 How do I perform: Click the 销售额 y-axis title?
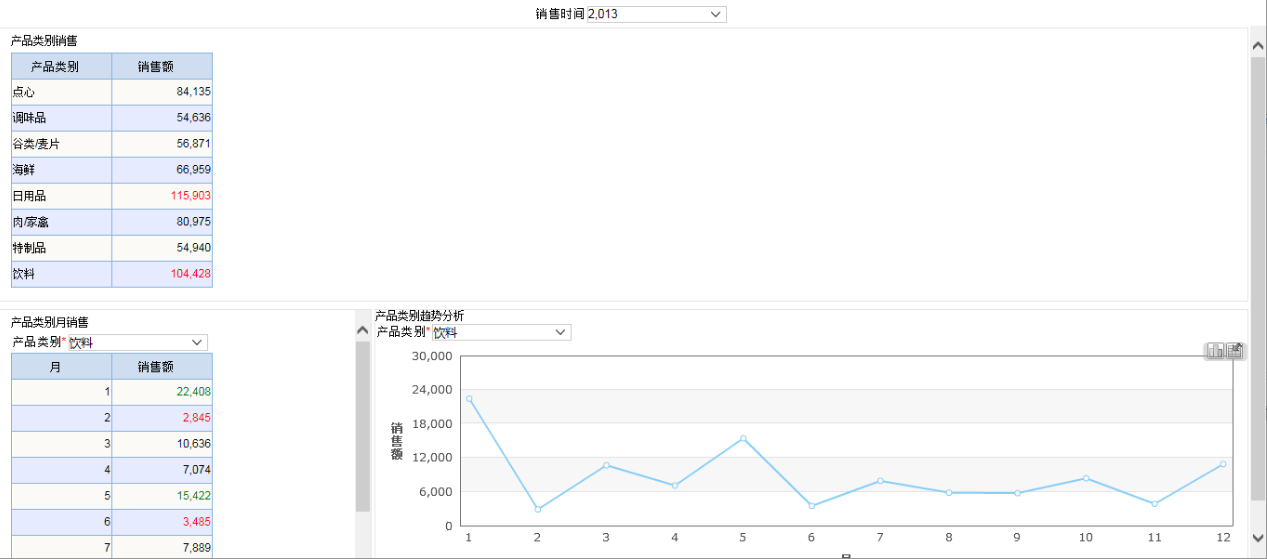pos(396,441)
